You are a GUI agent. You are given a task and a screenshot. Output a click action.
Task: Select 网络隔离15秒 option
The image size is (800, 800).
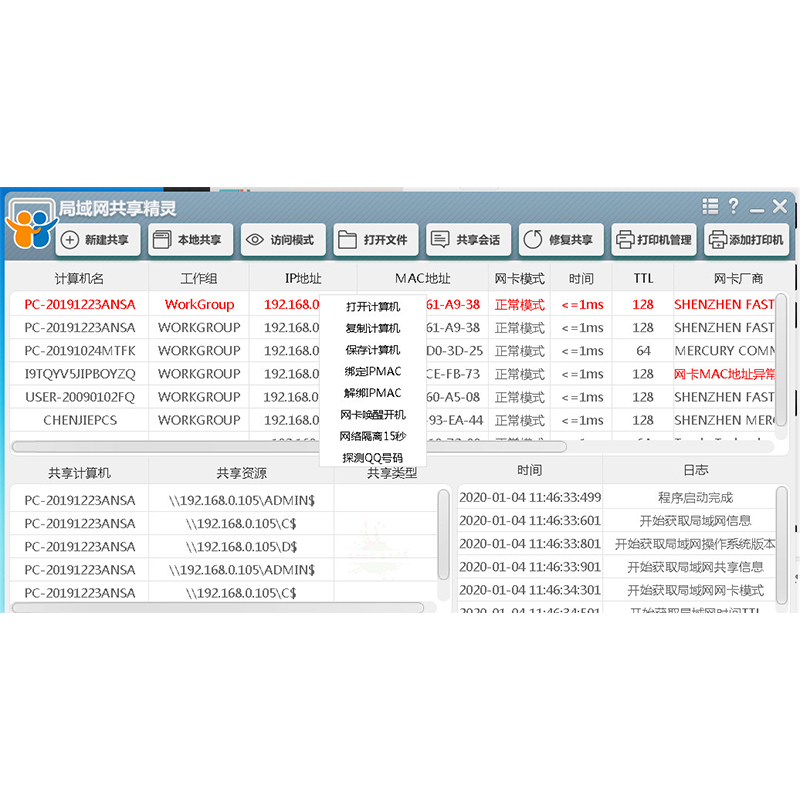373,436
